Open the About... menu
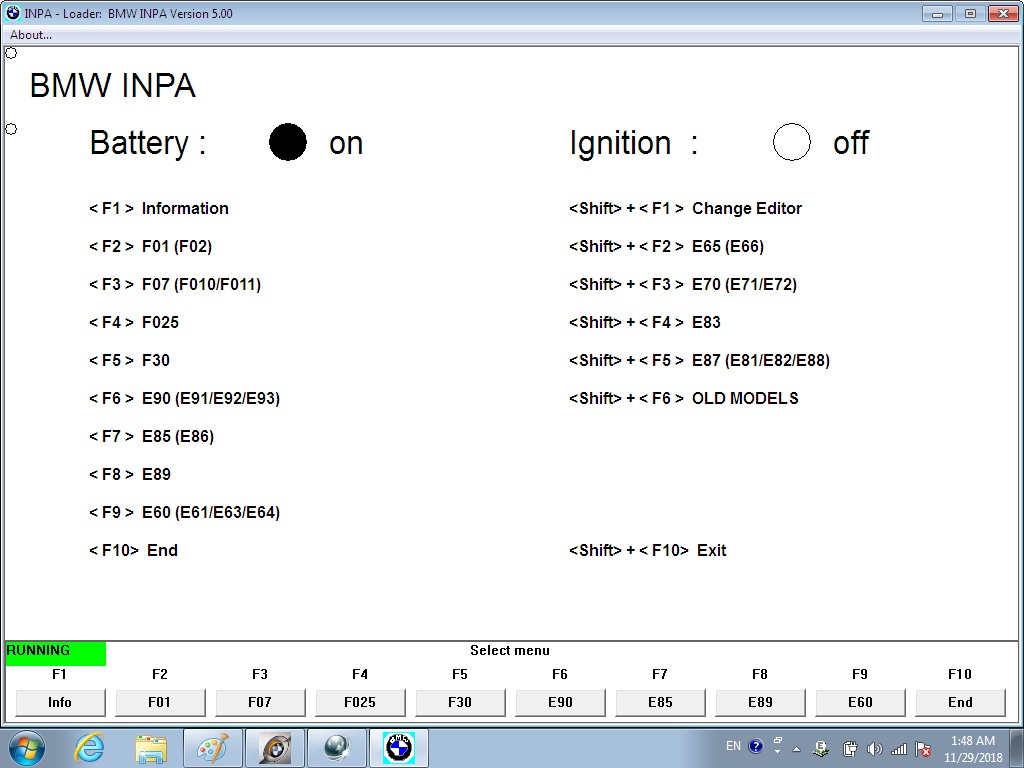This screenshot has height=768, width=1024. (31, 35)
